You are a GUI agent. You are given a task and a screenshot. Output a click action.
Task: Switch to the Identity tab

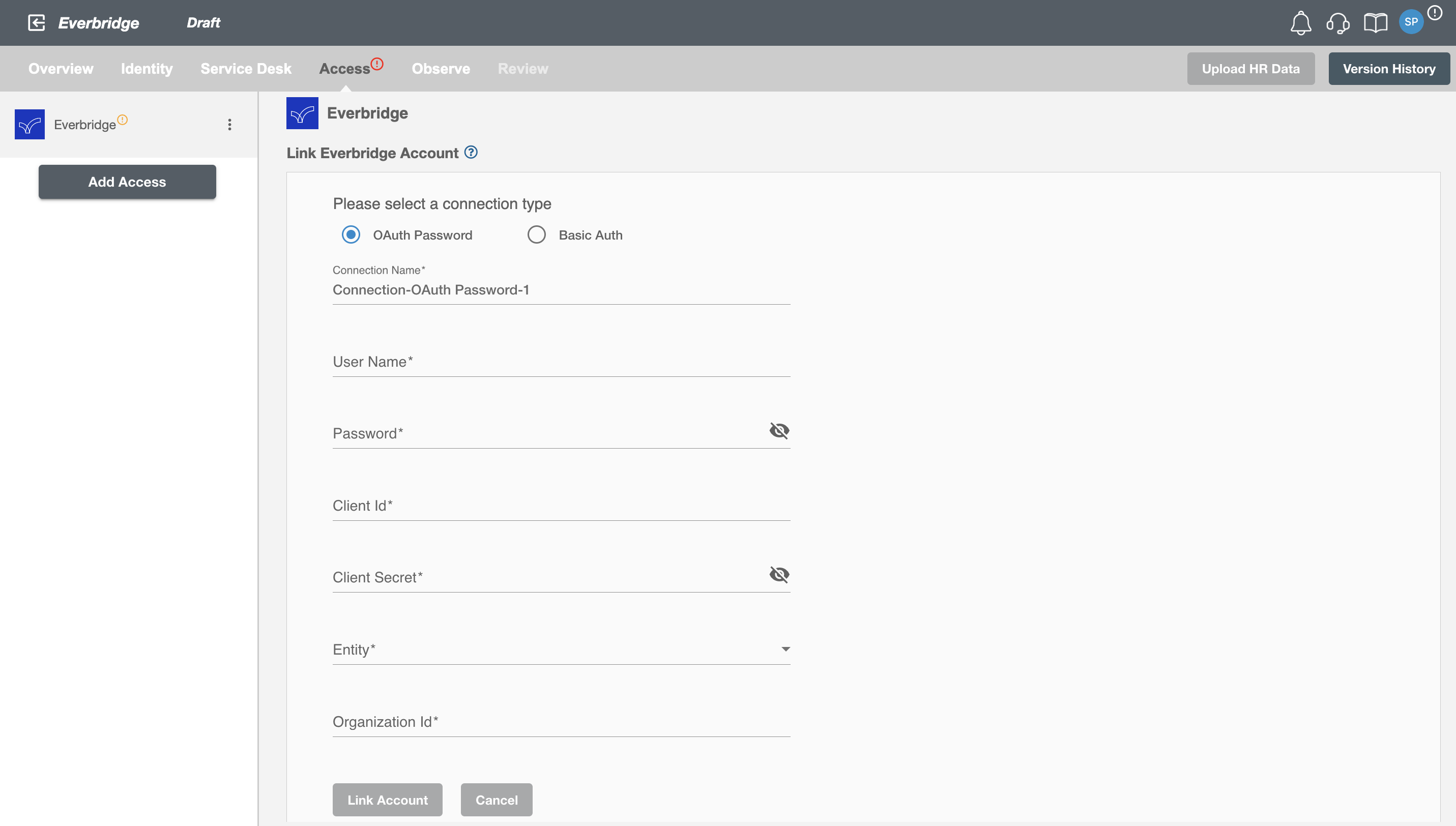click(x=146, y=68)
